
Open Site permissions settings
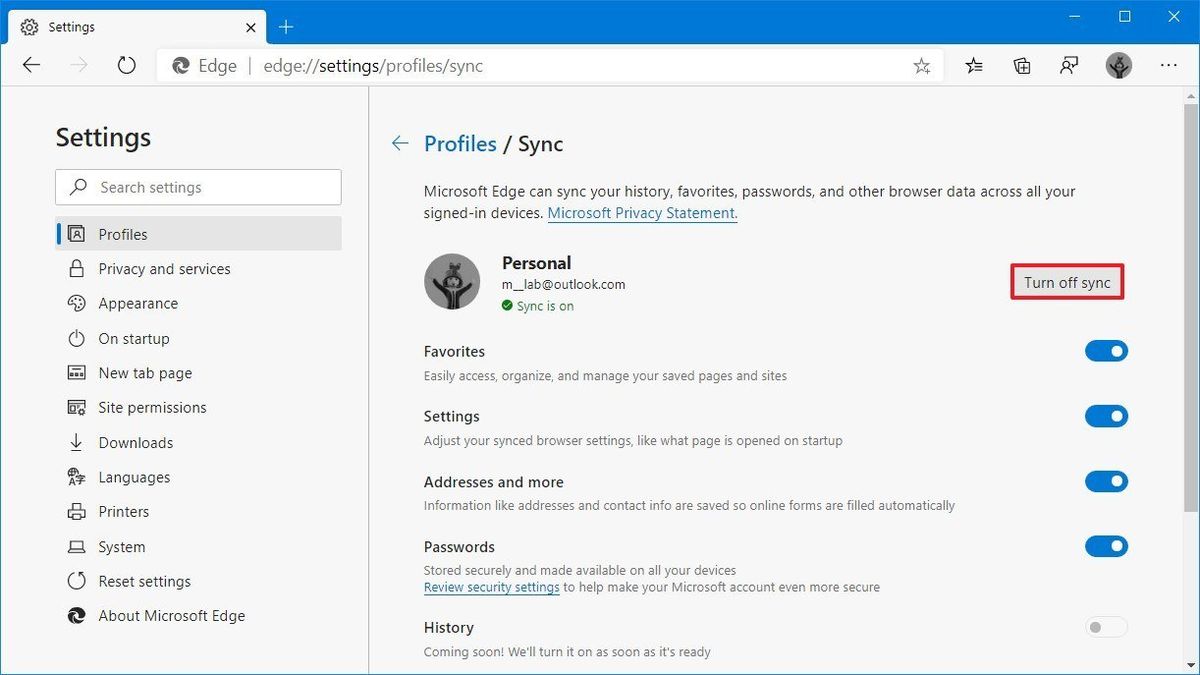click(151, 407)
